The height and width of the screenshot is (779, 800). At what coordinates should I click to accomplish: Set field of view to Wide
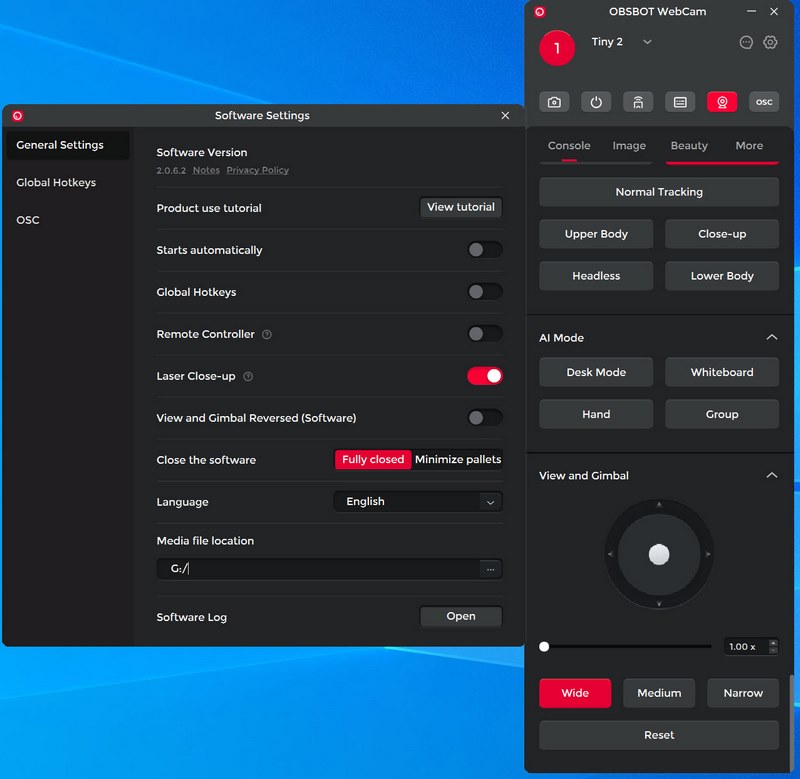click(x=575, y=693)
